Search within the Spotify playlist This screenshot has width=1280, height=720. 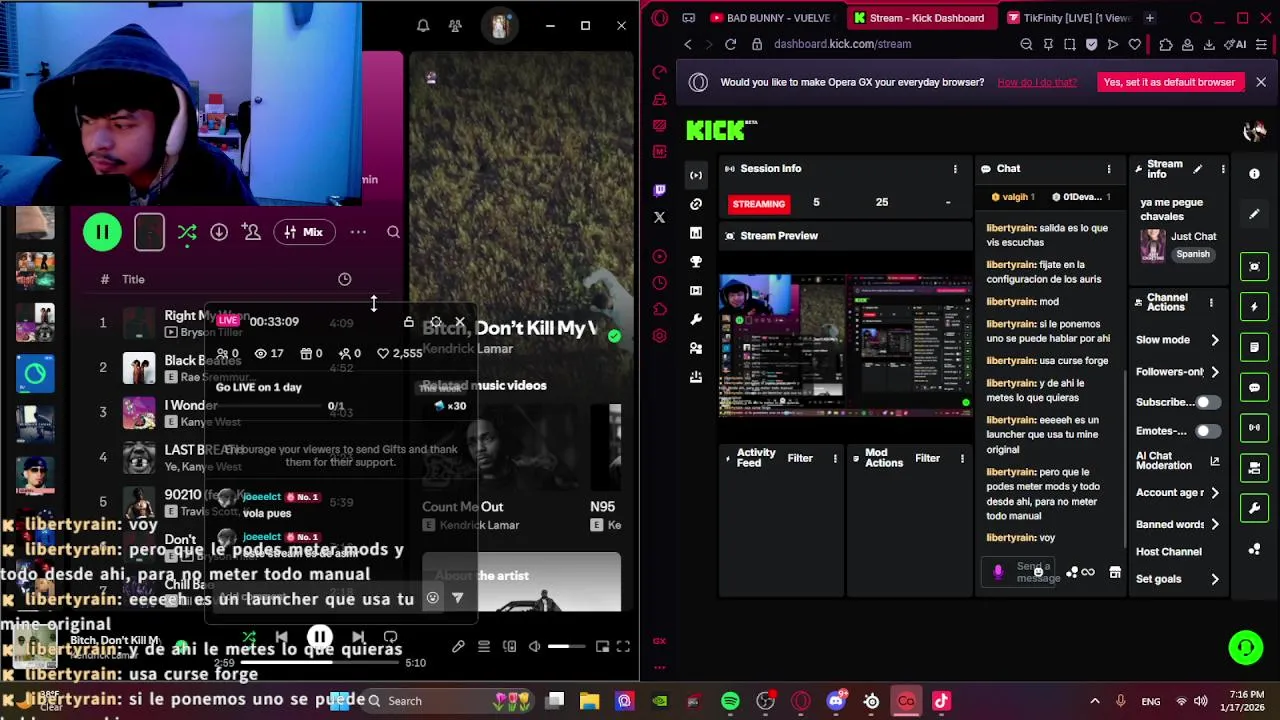tap(393, 232)
